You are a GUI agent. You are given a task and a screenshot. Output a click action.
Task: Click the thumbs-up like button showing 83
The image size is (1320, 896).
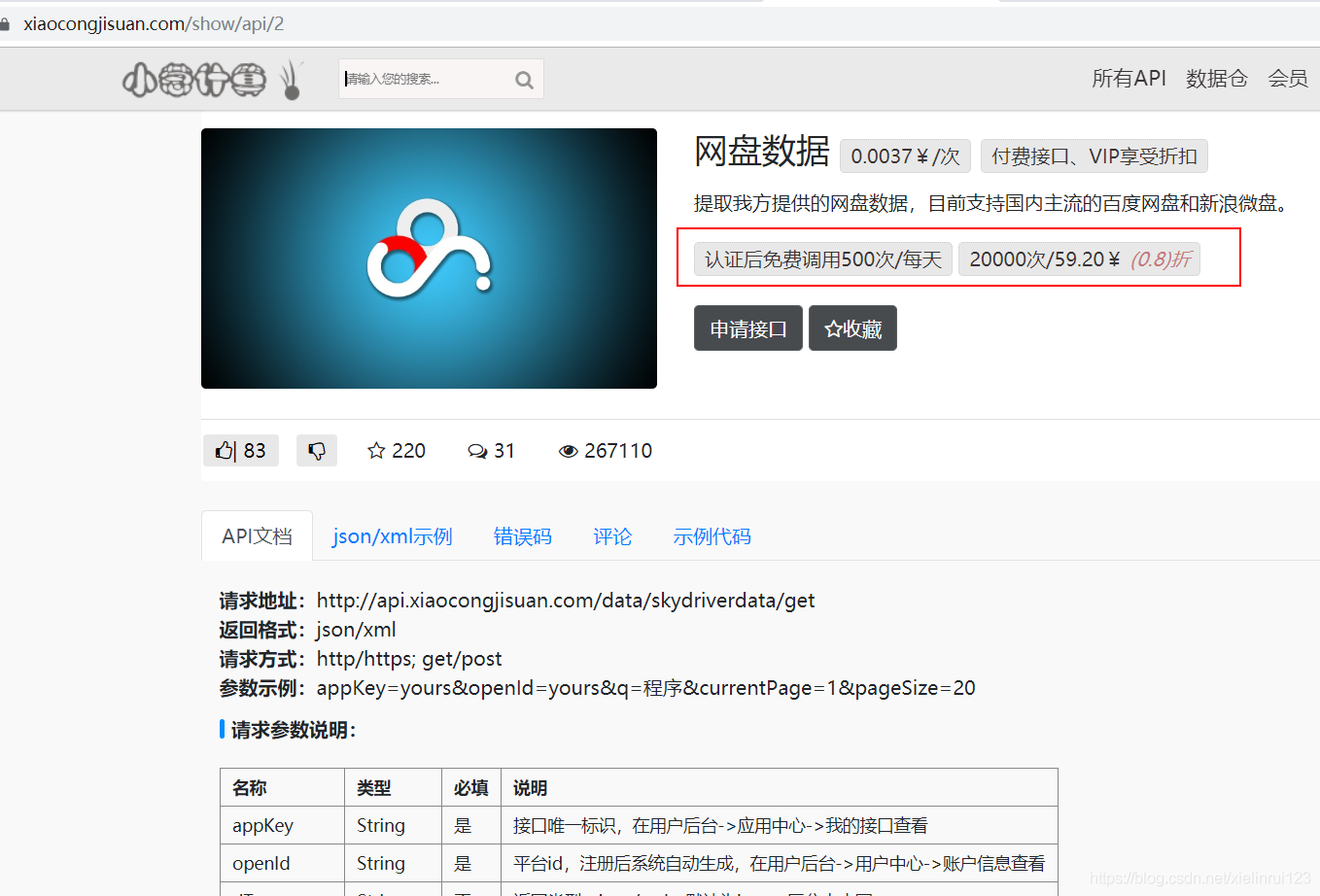click(x=241, y=451)
